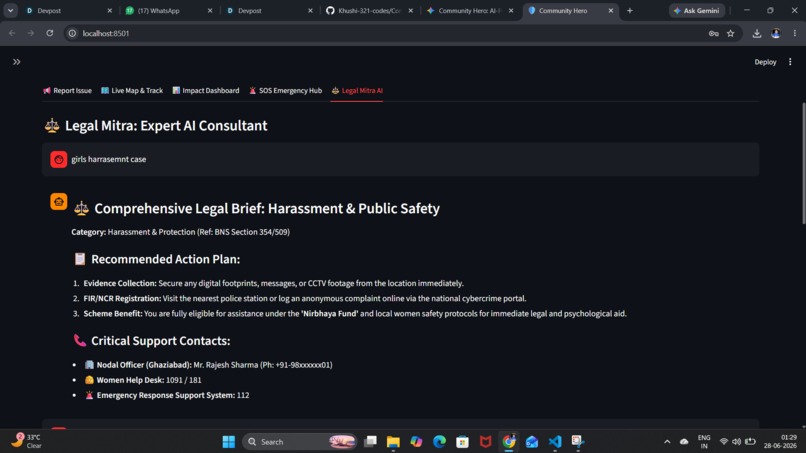Switch to Chrome in the taskbar
This screenshot has width=806, height=453.
(x=509, y=442)
